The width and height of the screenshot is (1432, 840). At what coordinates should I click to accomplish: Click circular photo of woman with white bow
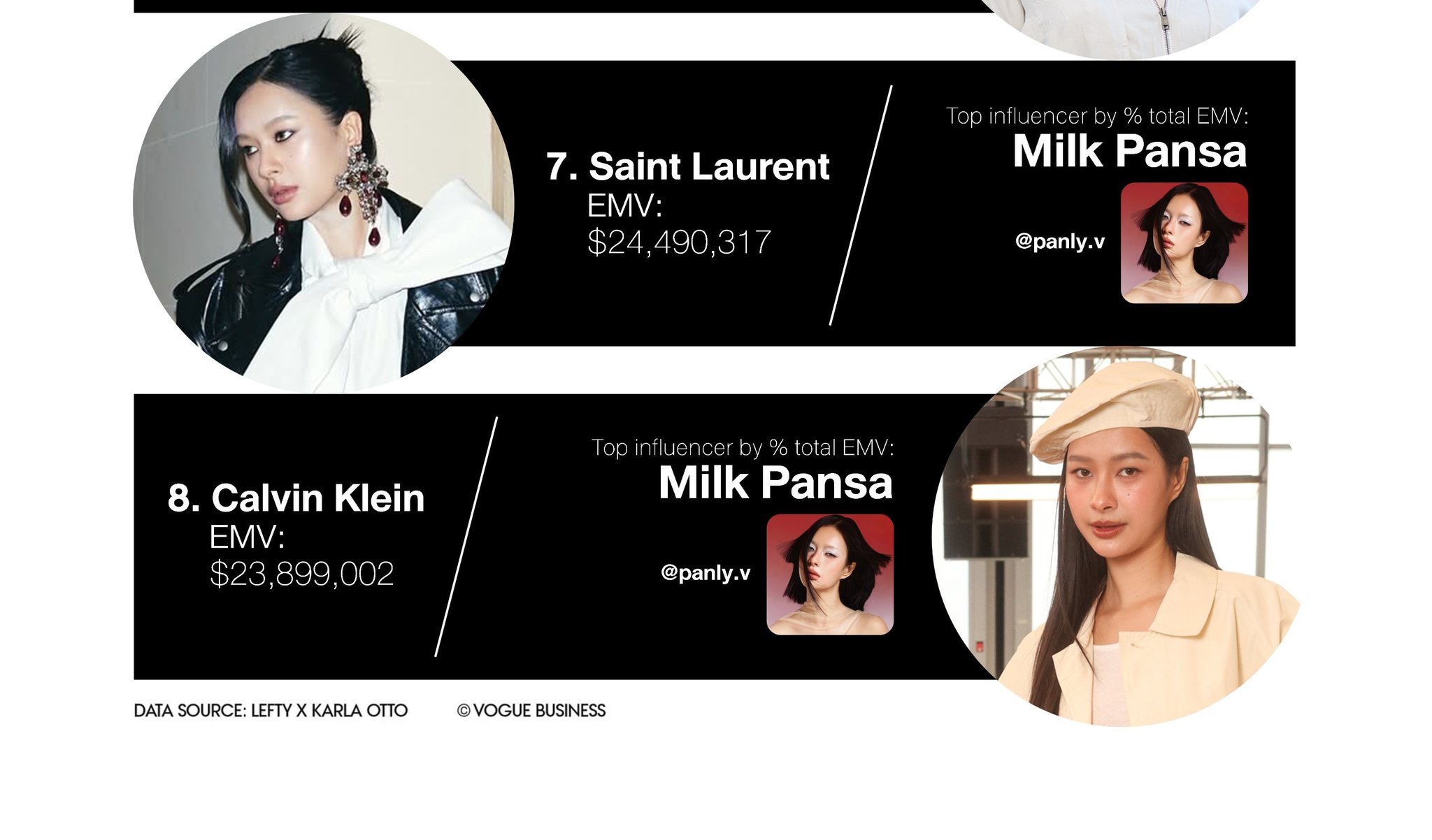pos(324,203)
